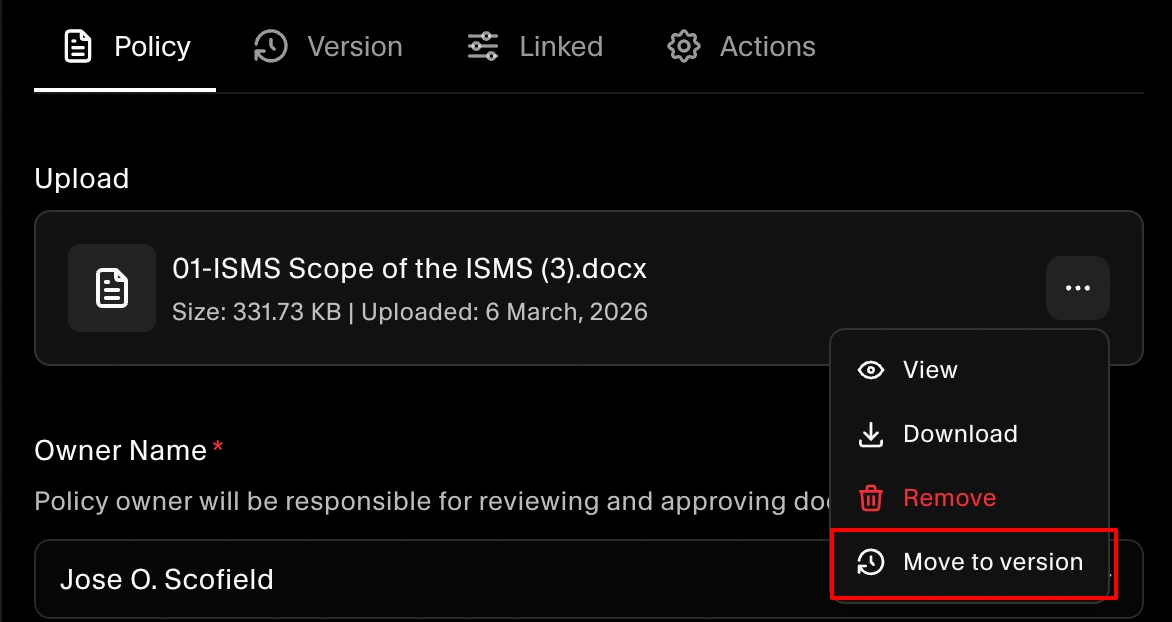1172x622 pixels.
Task: Go to the Actions tab label
Action: (x=768, y=47)
